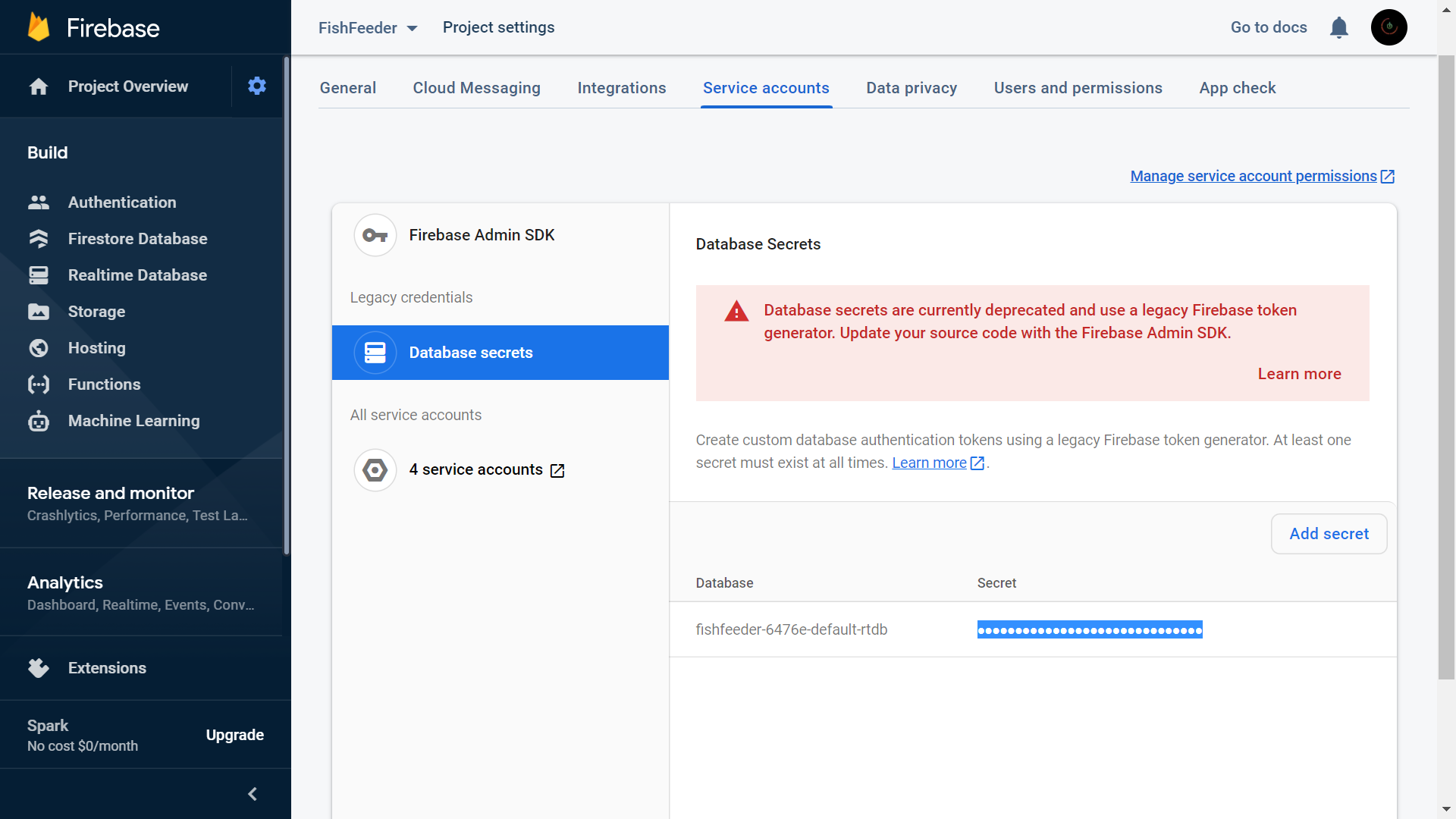Collapse the sidebar with chevron arrow
This screenshot has width=1456, height=819.
[253, 794]
